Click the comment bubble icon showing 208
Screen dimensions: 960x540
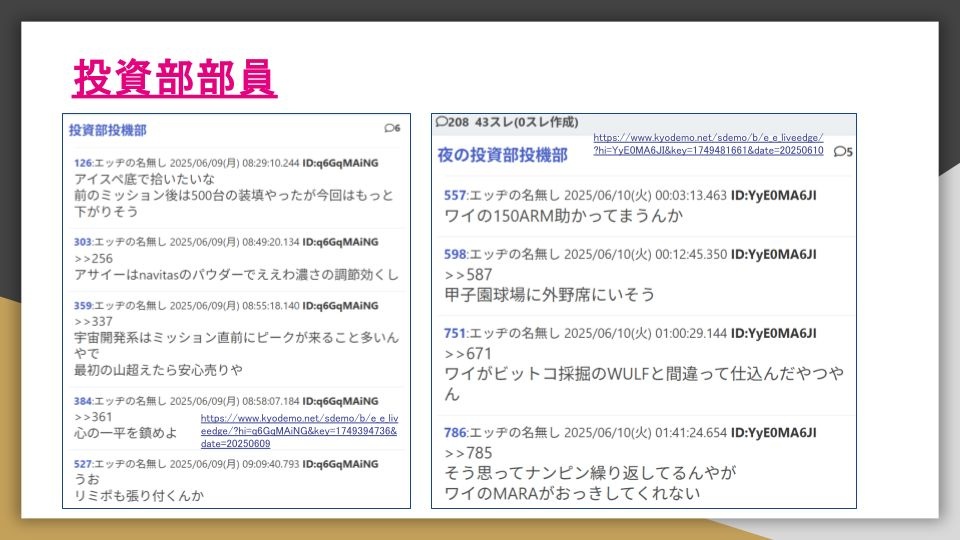point(453,122)
